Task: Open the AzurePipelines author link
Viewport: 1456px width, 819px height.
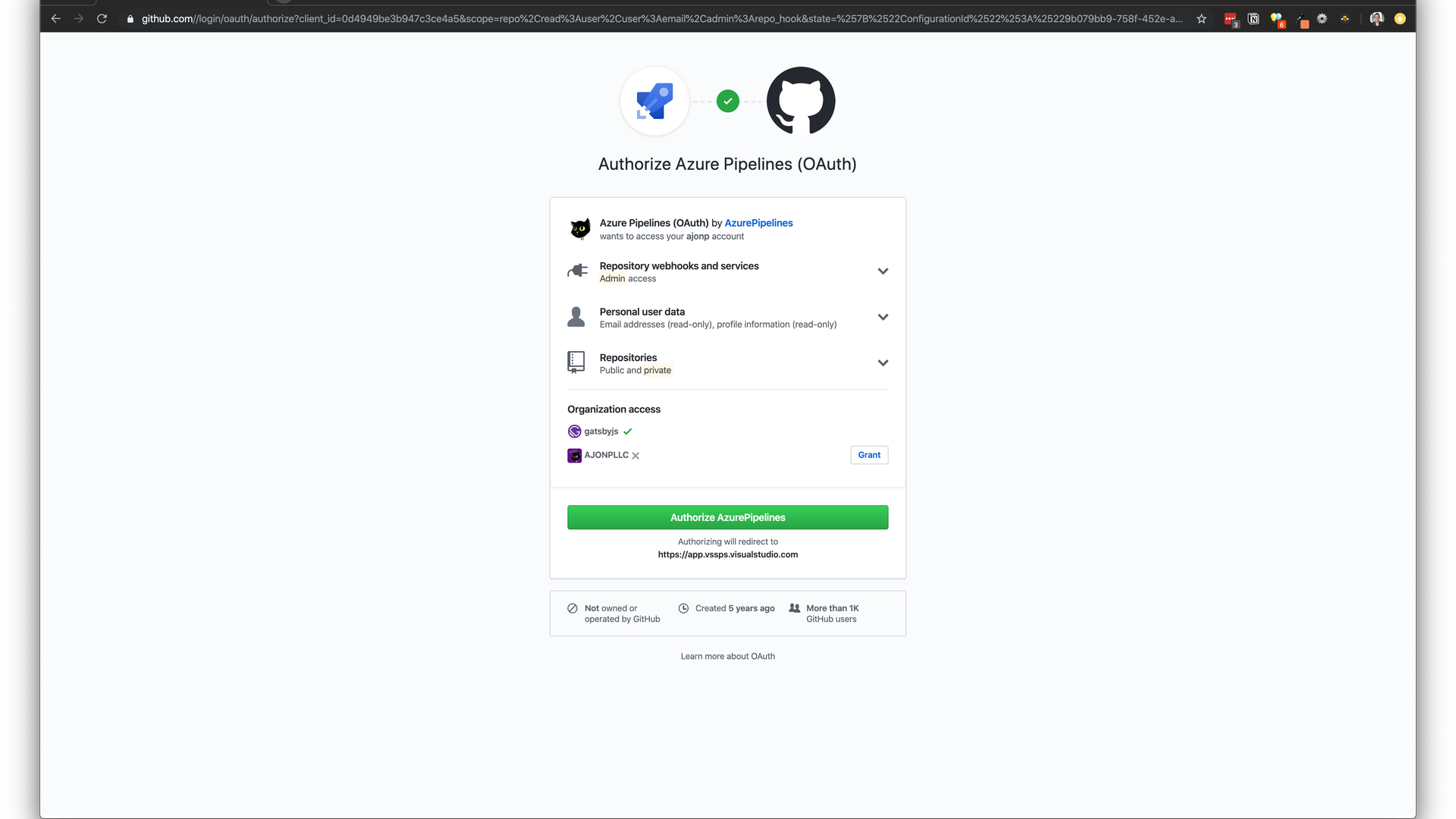Action: click(758, 223)
